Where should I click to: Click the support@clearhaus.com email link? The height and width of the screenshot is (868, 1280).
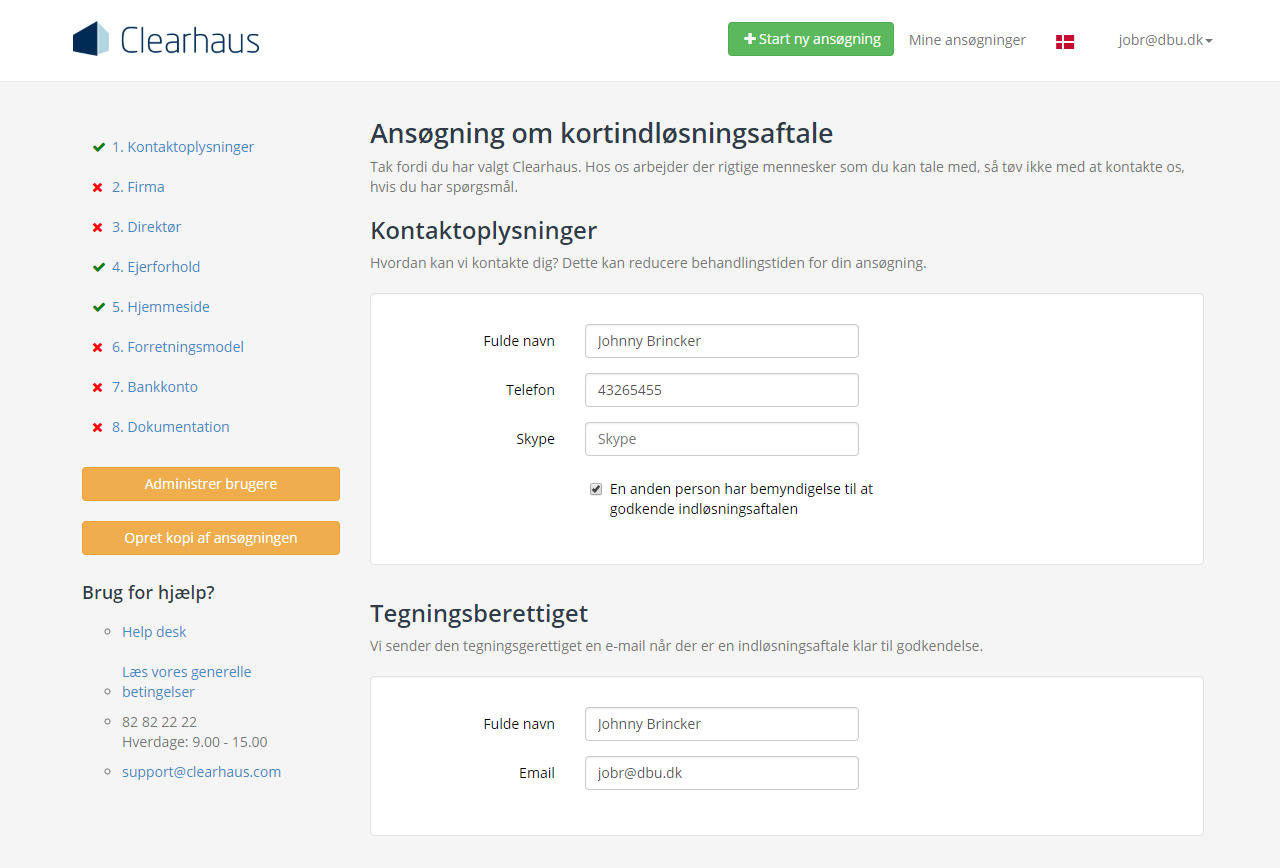tap(201, 772)
